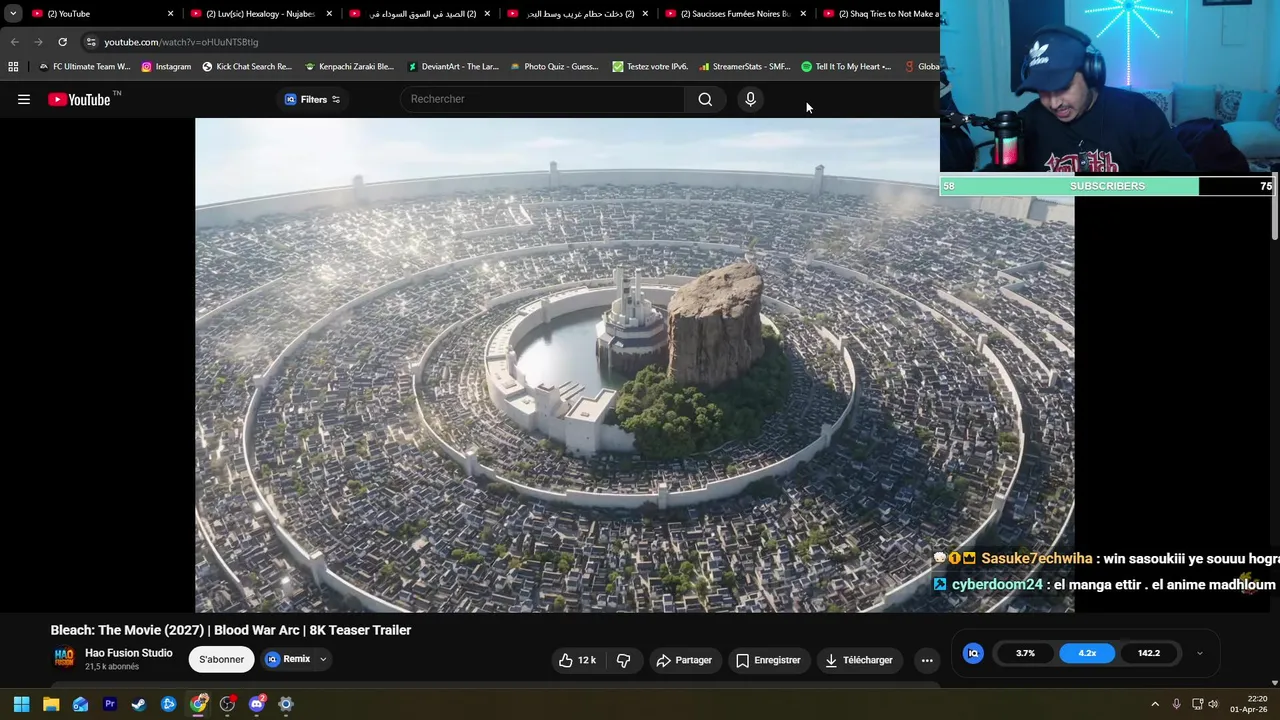Screen dimensions: 1280x720
Task: Expand the Remix dropdown chevron
Action: click(323, 659)
